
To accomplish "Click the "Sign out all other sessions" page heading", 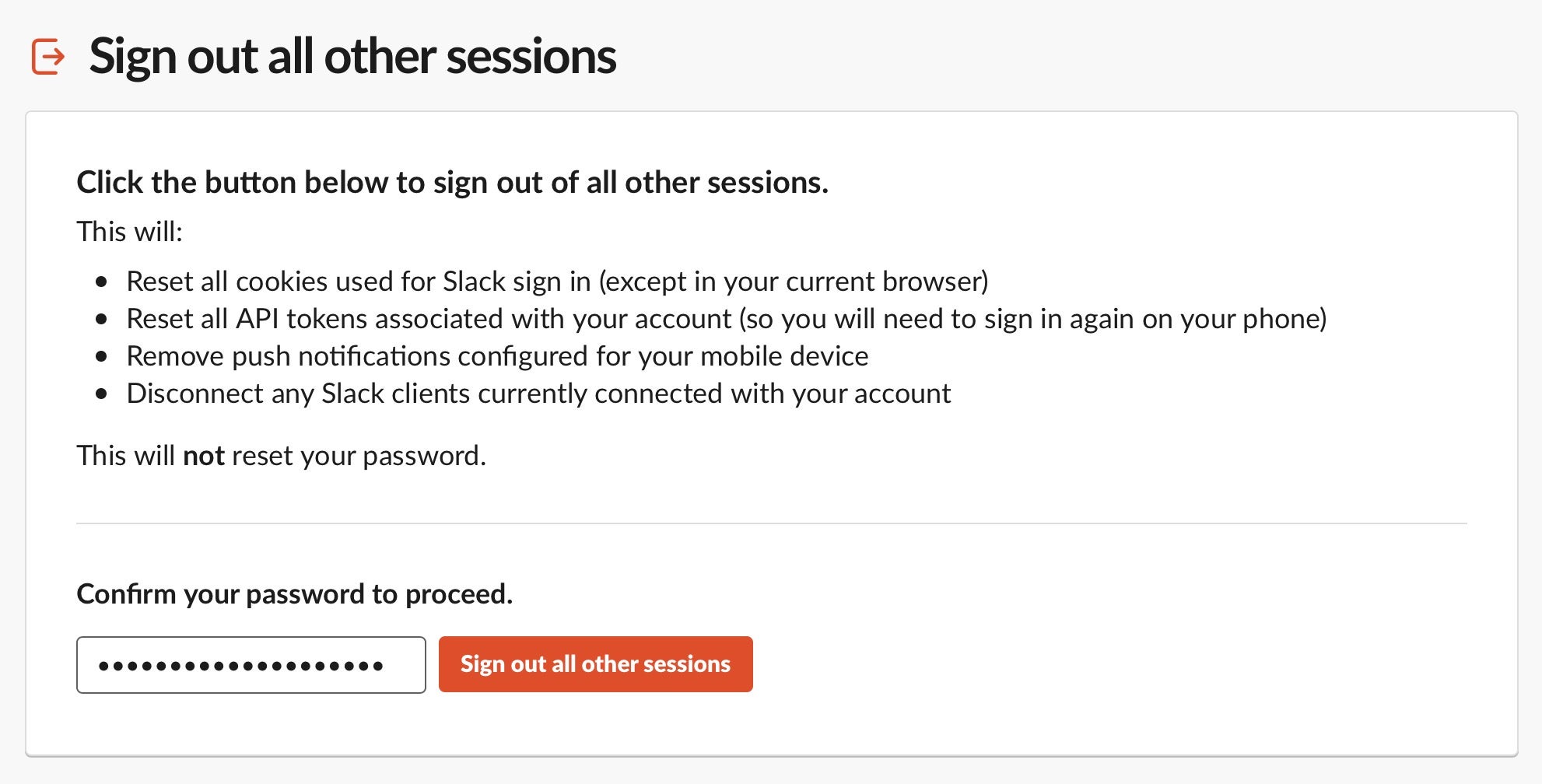I will pyautogui.click(x=352, y=57).
